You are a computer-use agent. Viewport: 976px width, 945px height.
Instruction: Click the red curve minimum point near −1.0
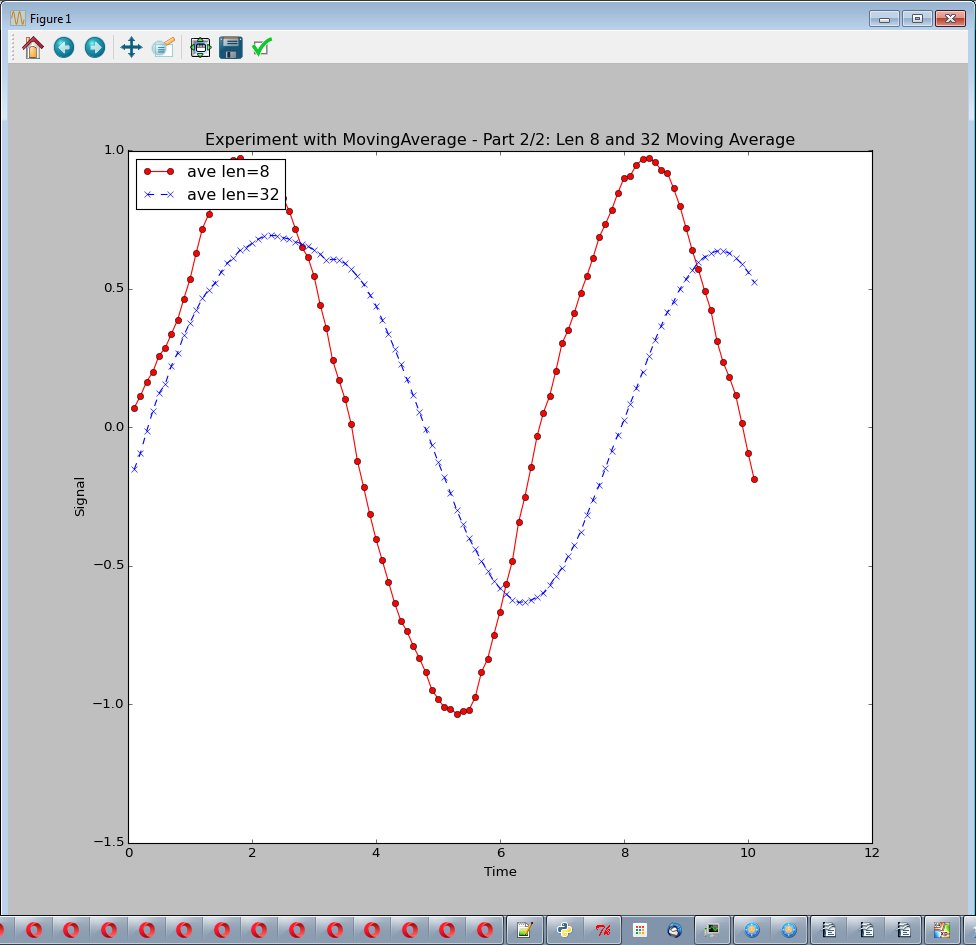coord(458,714)
